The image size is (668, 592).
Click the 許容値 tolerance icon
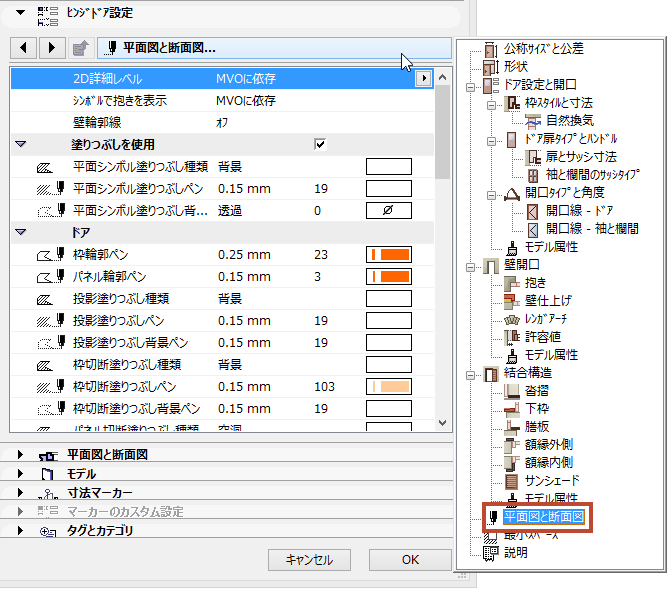(x=512, y=337)
